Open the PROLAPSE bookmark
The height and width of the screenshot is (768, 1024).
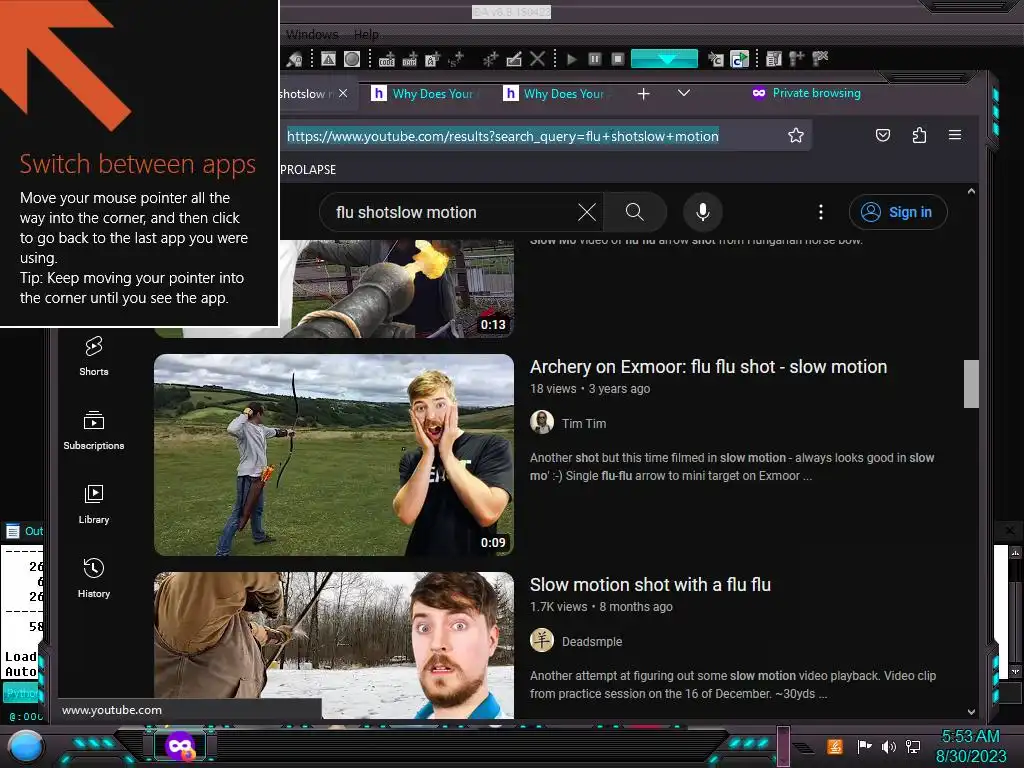coord(308,170)
